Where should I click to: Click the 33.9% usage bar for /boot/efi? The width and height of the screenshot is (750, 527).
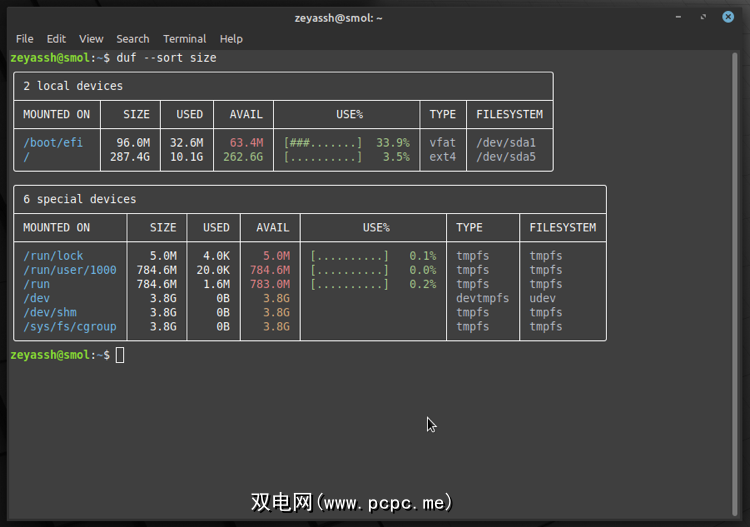tap(323, 143)
